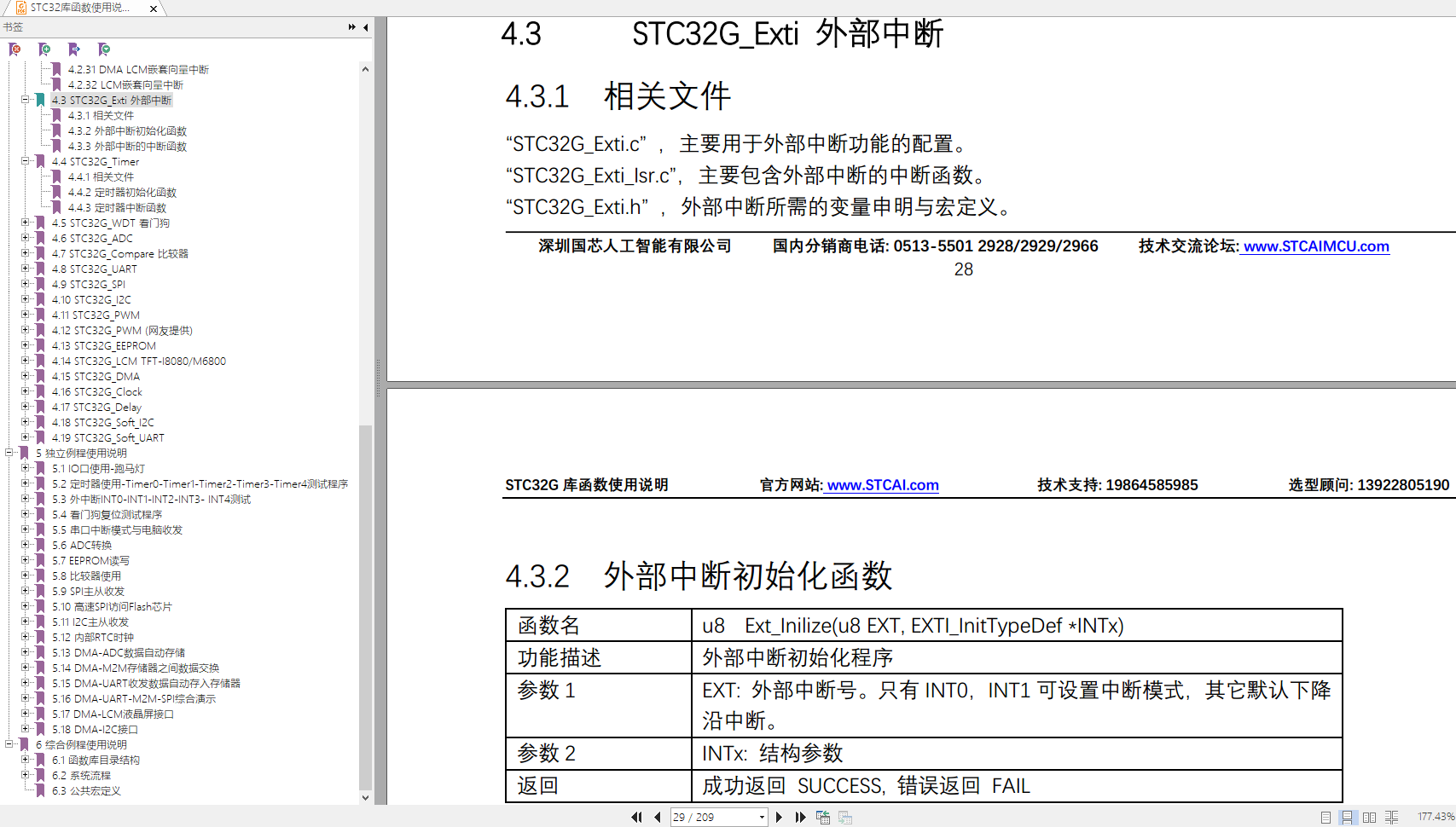Open bookmark 4.3.3 外部中断的中断函数

pyautogui.click(x=127, y=146)
